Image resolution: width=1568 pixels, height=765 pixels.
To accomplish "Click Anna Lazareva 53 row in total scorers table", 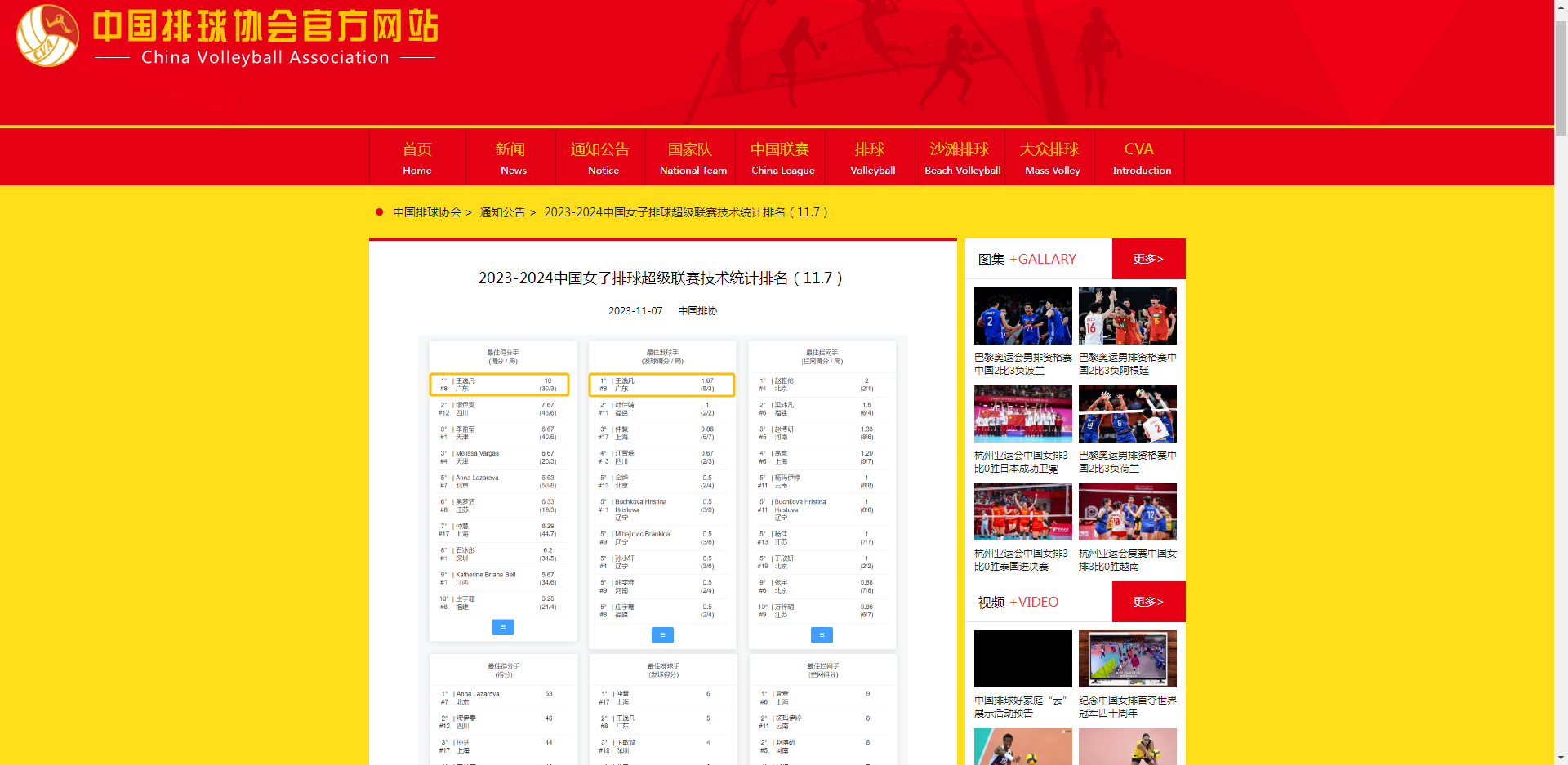I will [504, 698].
